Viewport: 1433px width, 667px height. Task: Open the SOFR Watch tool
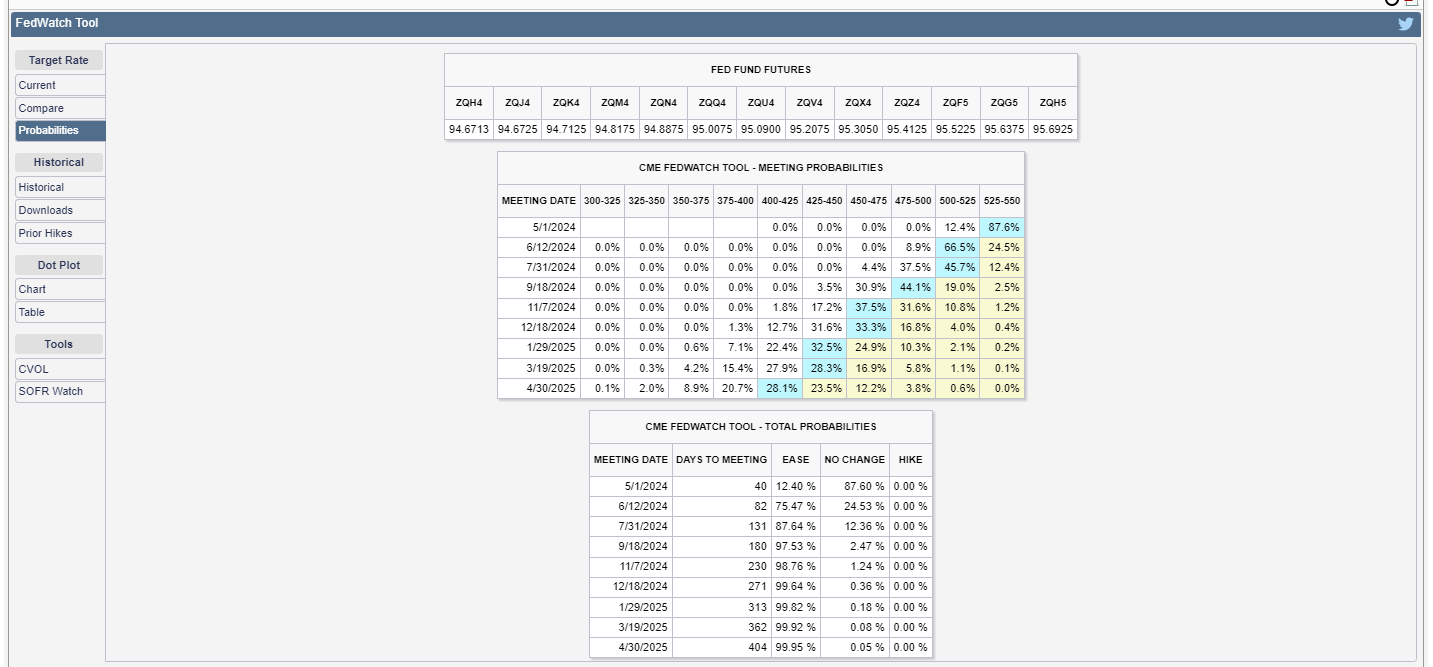60,391
